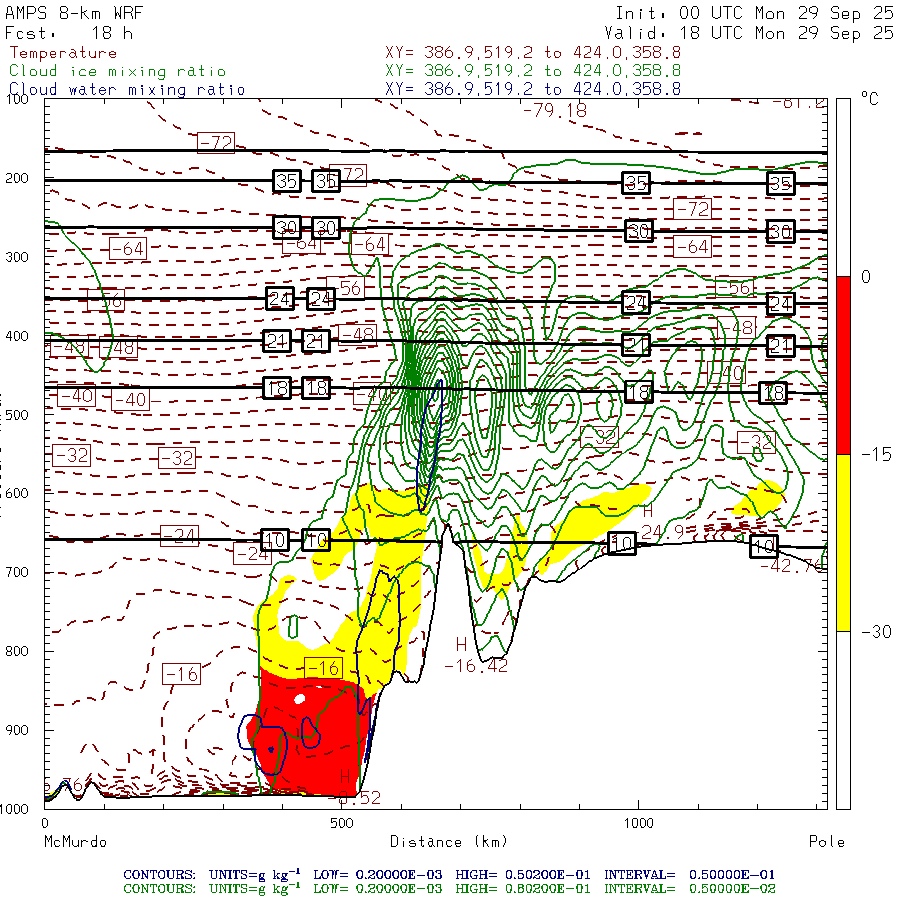Click the blue "Cloud water mixing ratio" label
This screenshot has width=900, height=900.
click(127, 90)
